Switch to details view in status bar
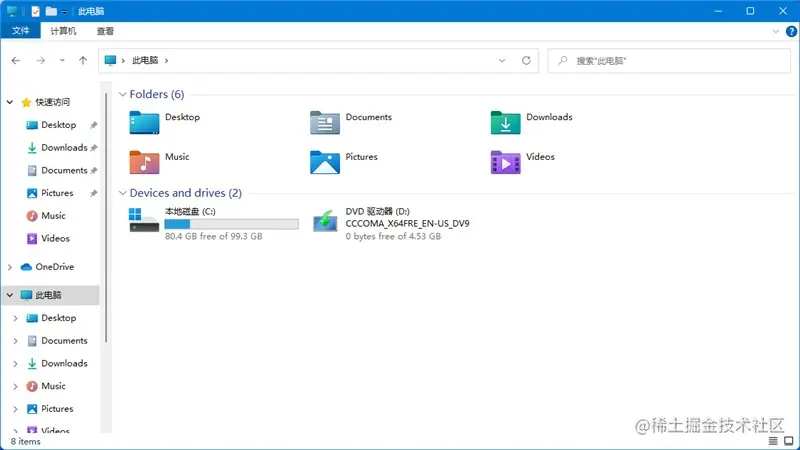The height and width of the screenshot is (450, 800). click(773, 441)
